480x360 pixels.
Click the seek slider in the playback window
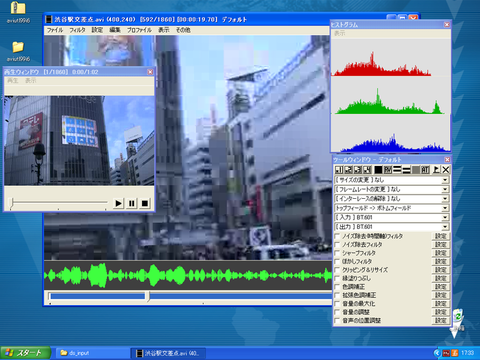(59, 202)
